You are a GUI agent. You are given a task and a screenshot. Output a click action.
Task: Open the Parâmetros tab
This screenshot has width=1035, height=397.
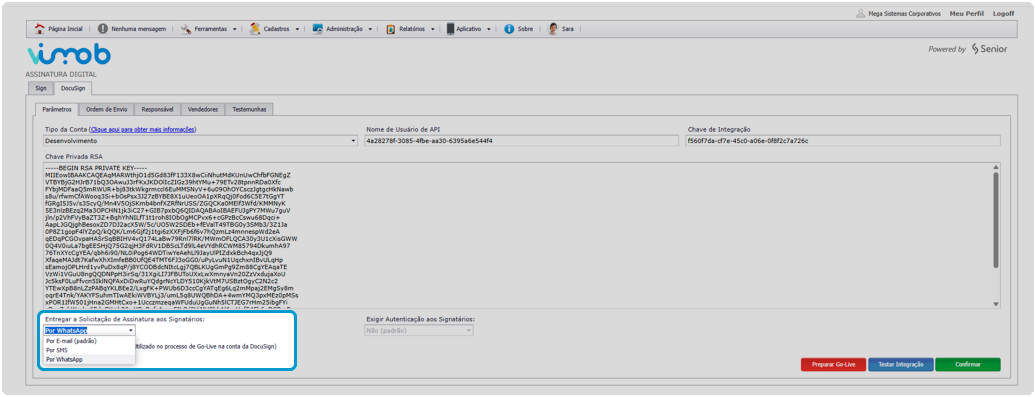[56, 109]
